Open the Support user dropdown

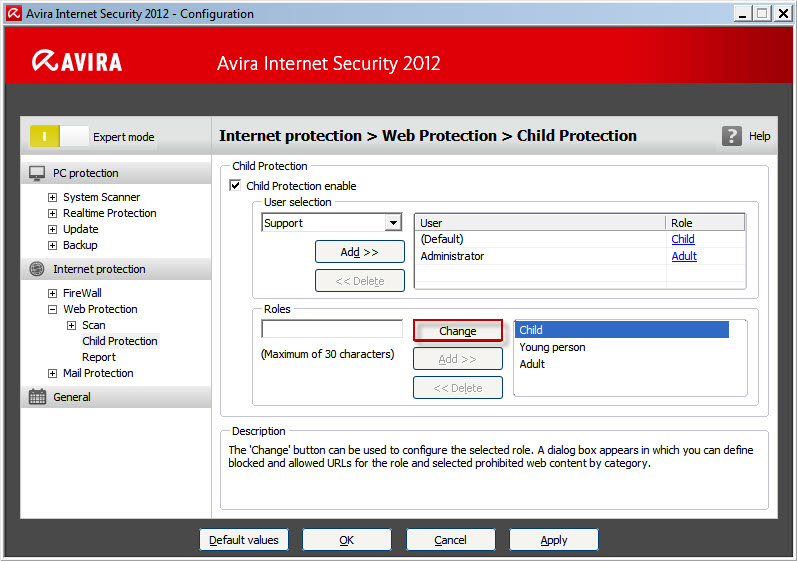pyautogui.click(x=393, y=223)
